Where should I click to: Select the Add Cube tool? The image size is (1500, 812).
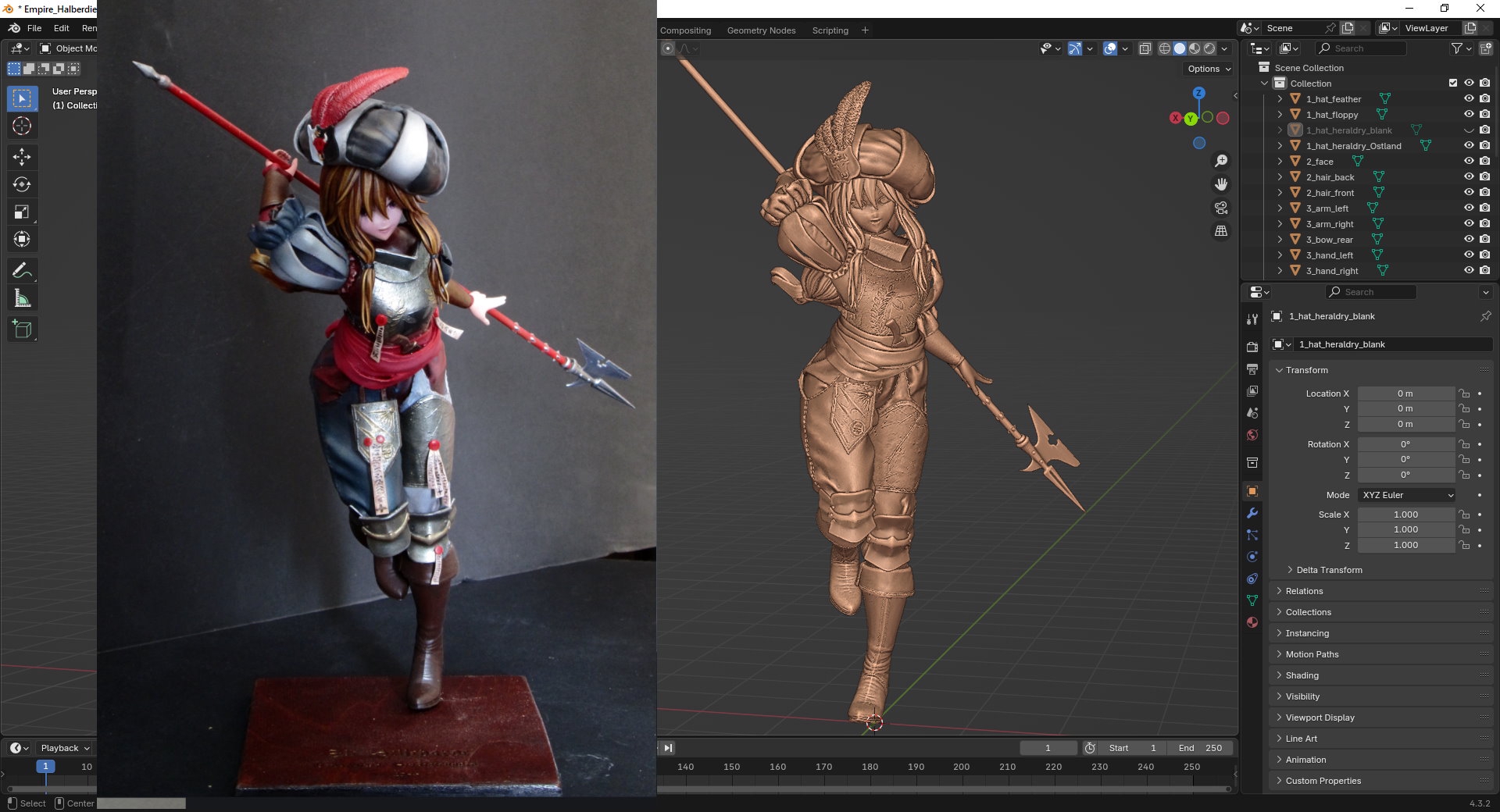click(x=22, y=329)
